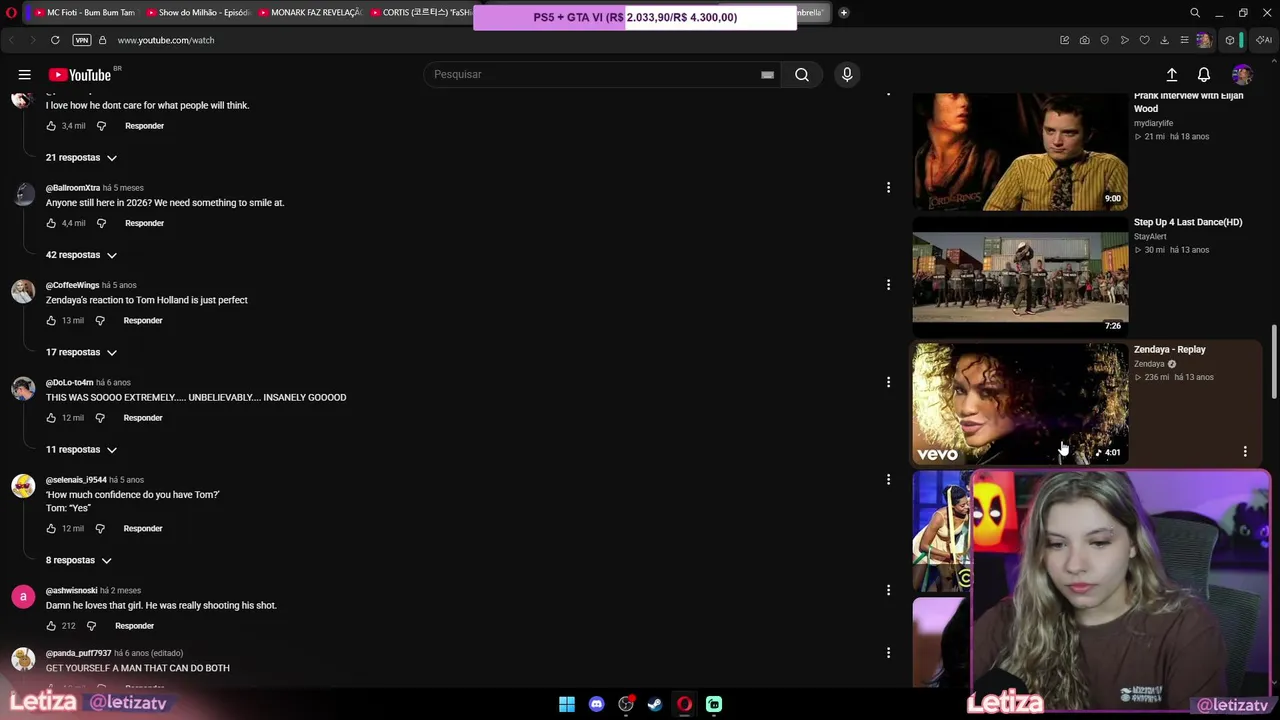Click Responder under @BallroomXtra comment
Viewport: 1280px width, 720px height.
click(144, 223)
